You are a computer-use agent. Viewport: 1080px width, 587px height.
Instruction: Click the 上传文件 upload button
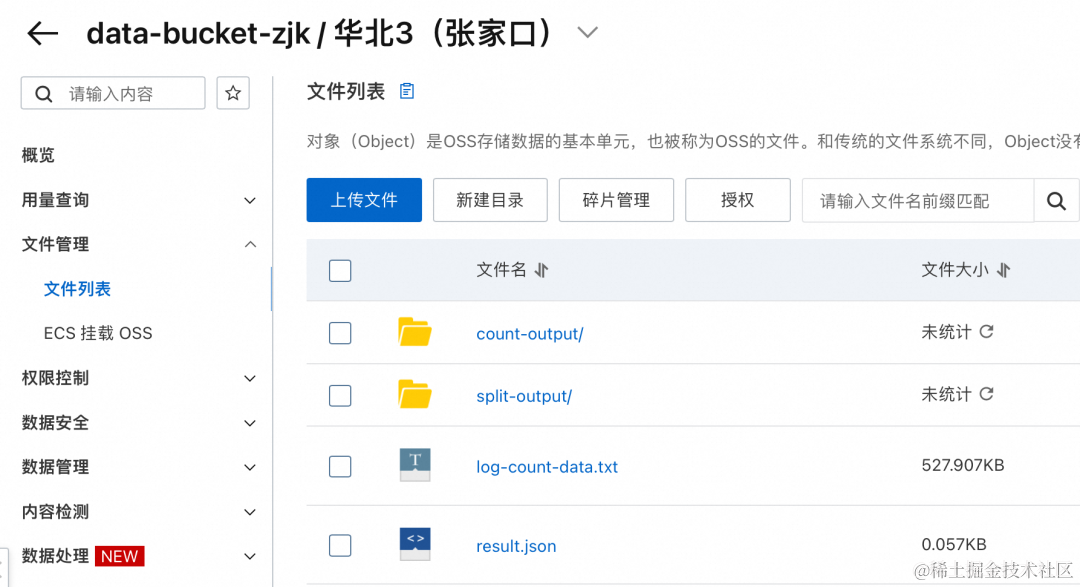pyautogui.click(x=364, y=200)
